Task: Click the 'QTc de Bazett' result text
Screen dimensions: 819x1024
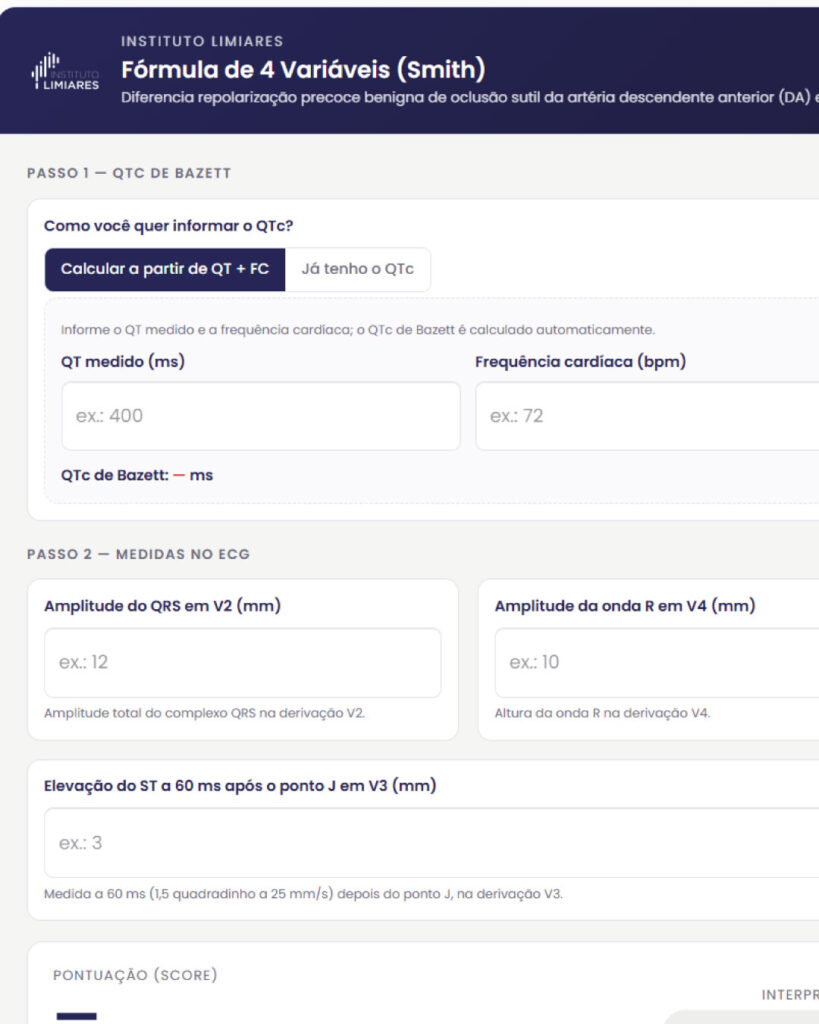Action: [136, 475]
